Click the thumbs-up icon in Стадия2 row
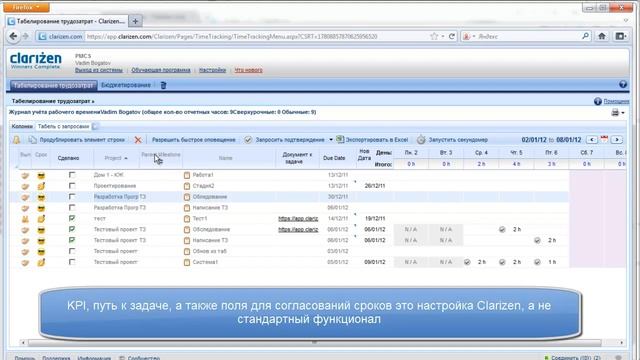Image resolution: width=640 pixels, height=360 pixels. coord(41,186)
